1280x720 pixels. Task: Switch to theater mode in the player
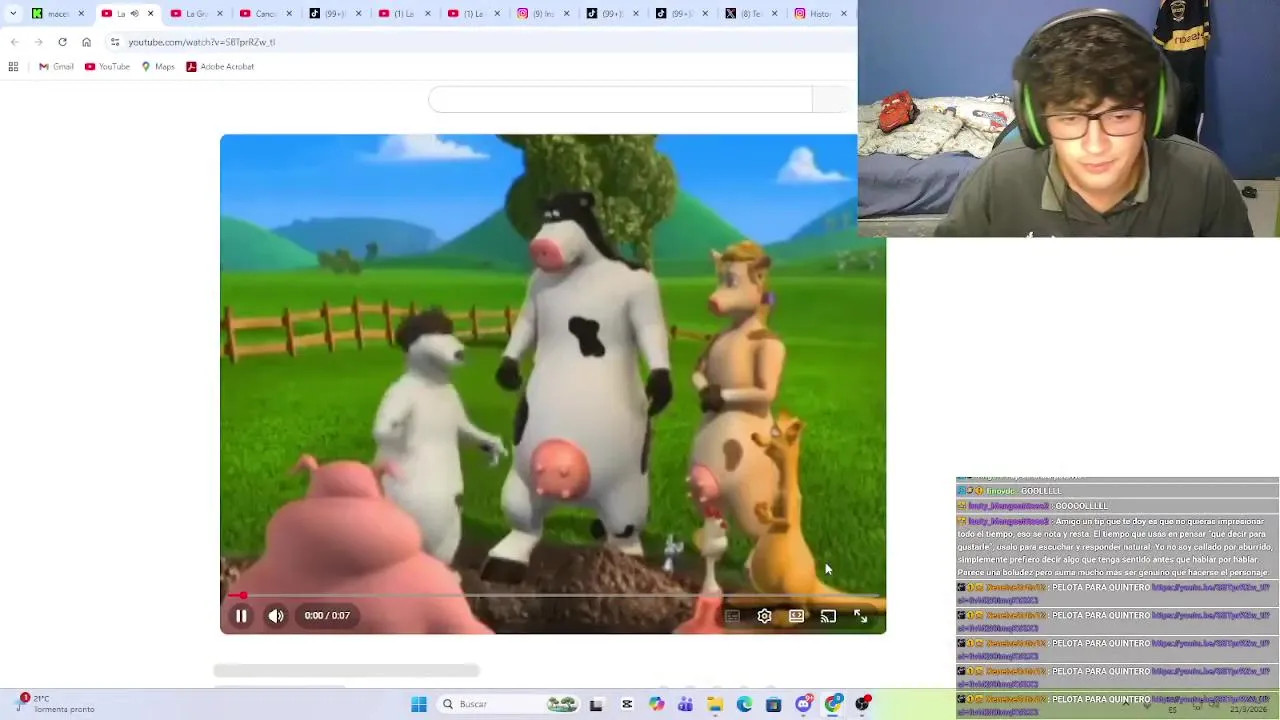tap(796, 616)
